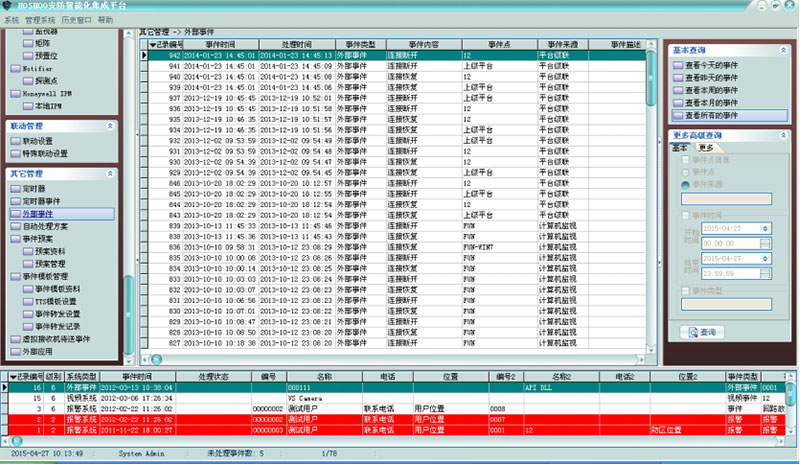Click the 查询 search button

coord(701,331)
